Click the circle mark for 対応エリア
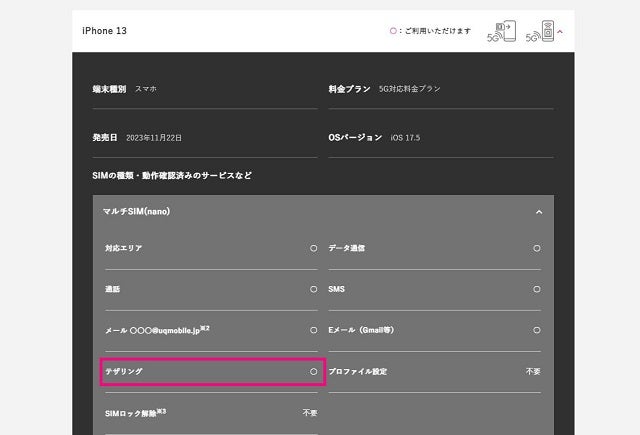 coord(313,248)
